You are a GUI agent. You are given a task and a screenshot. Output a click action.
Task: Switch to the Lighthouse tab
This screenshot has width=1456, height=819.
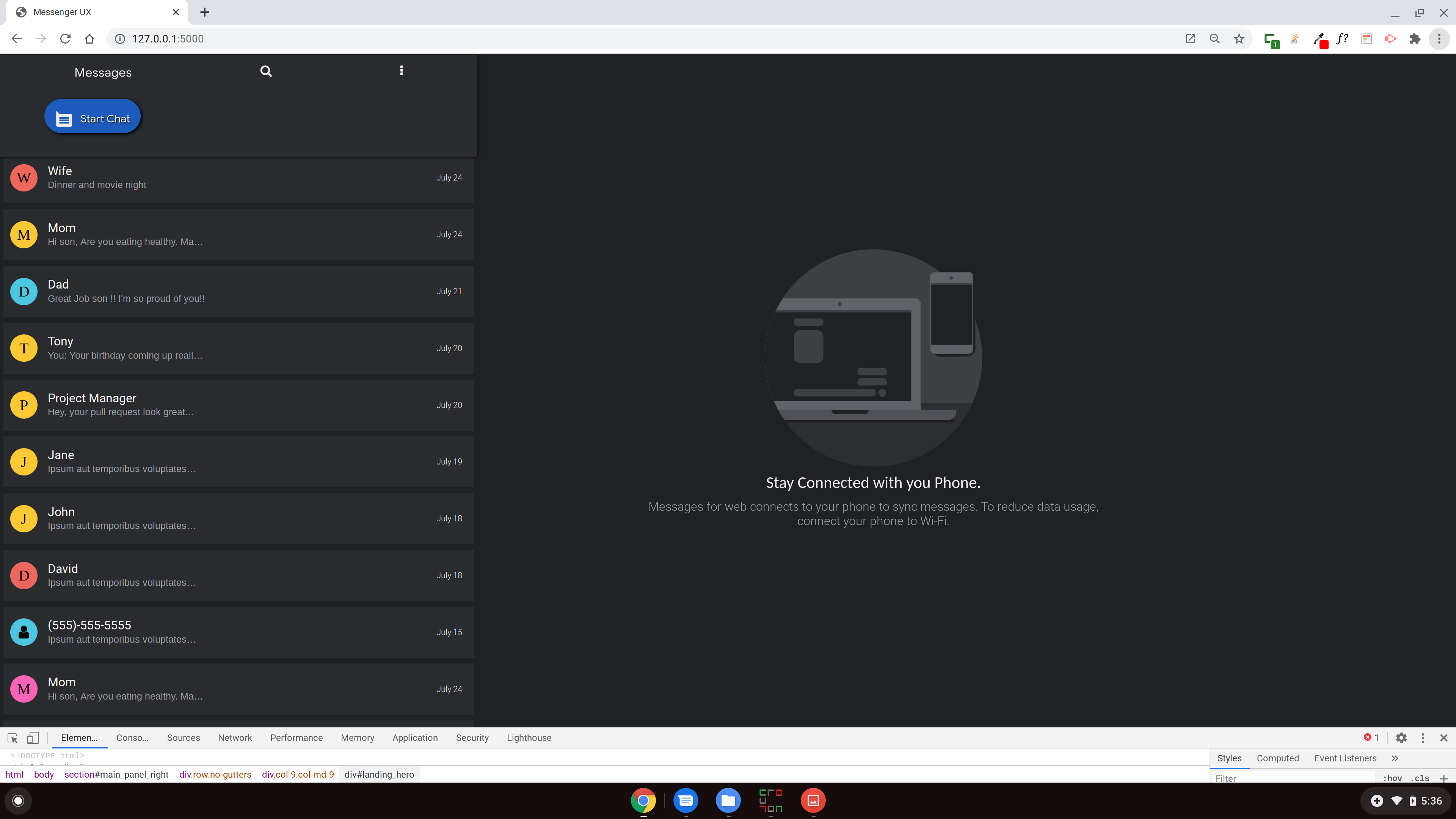[529, 737]
